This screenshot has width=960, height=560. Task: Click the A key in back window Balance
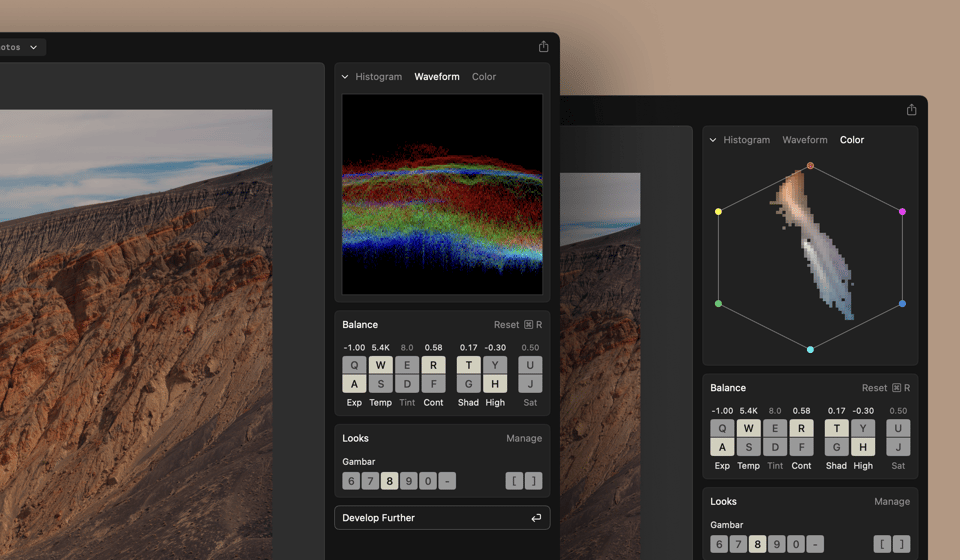pos(722,447)
